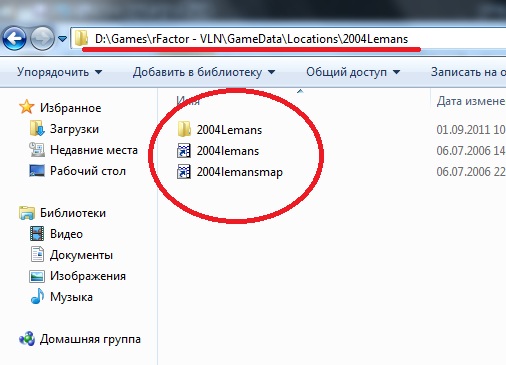Click the Рабочий стол monitor icon
506x365 pixels.
click(x=37, y=171)
